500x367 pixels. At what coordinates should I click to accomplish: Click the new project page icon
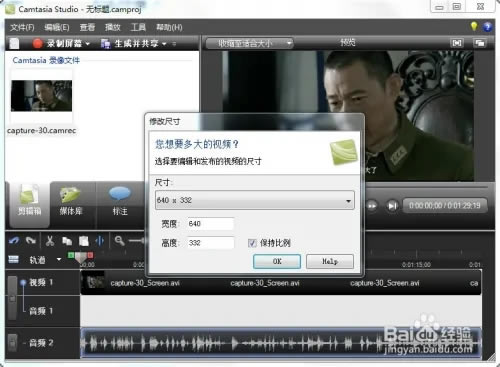[x=14, y=43]
